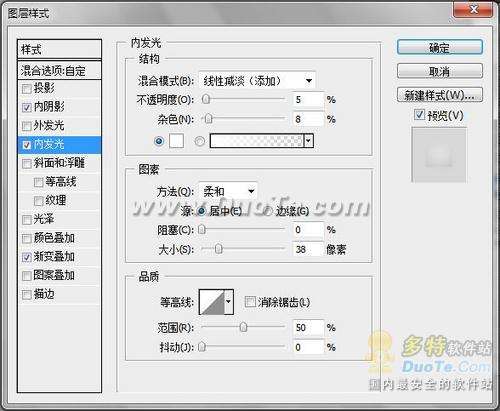Open the 样式 styles panel entry
This screenshot has width=500, height=411.
tap(59, 49)
